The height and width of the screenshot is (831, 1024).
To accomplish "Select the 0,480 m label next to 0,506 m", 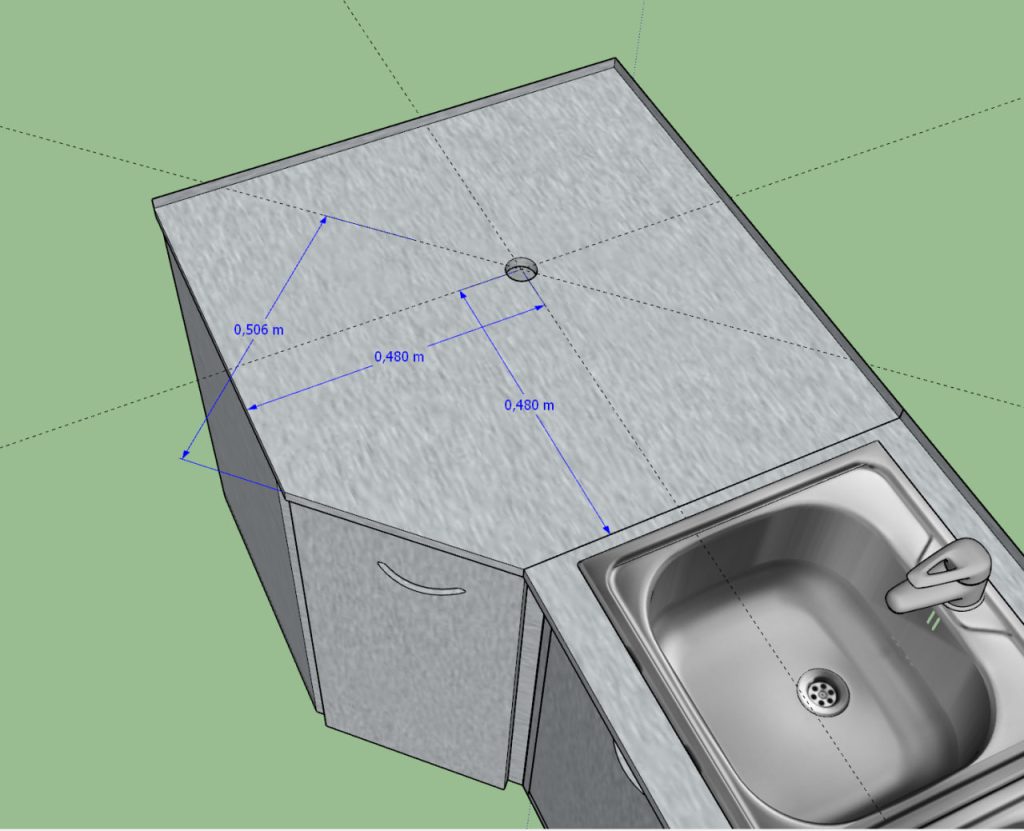I will click(399, 356).
